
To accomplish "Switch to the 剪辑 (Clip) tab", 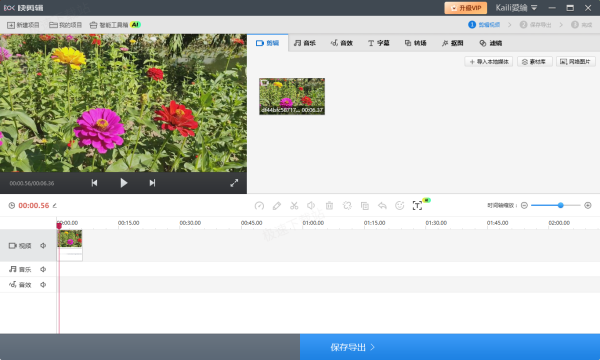I will (267, 43).
